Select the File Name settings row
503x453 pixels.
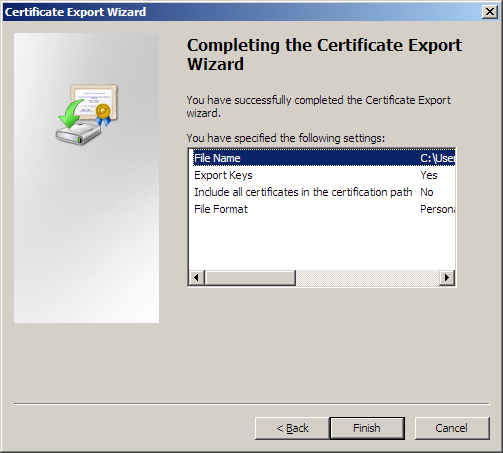[x=324, y=158]
